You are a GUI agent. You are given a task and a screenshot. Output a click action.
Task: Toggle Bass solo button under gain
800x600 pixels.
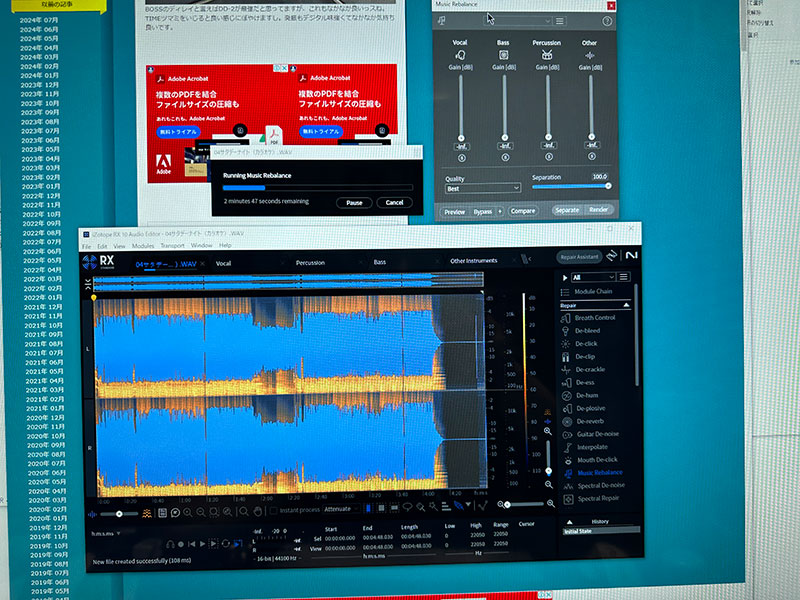tap(505, 158)
